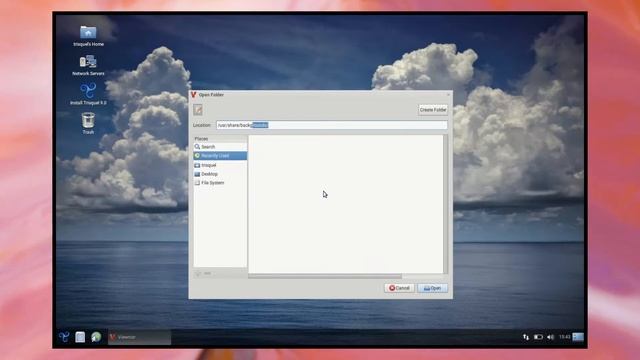Toggle the type-a-file-name pencil button

pyautogui.click(x=198, y=109)
